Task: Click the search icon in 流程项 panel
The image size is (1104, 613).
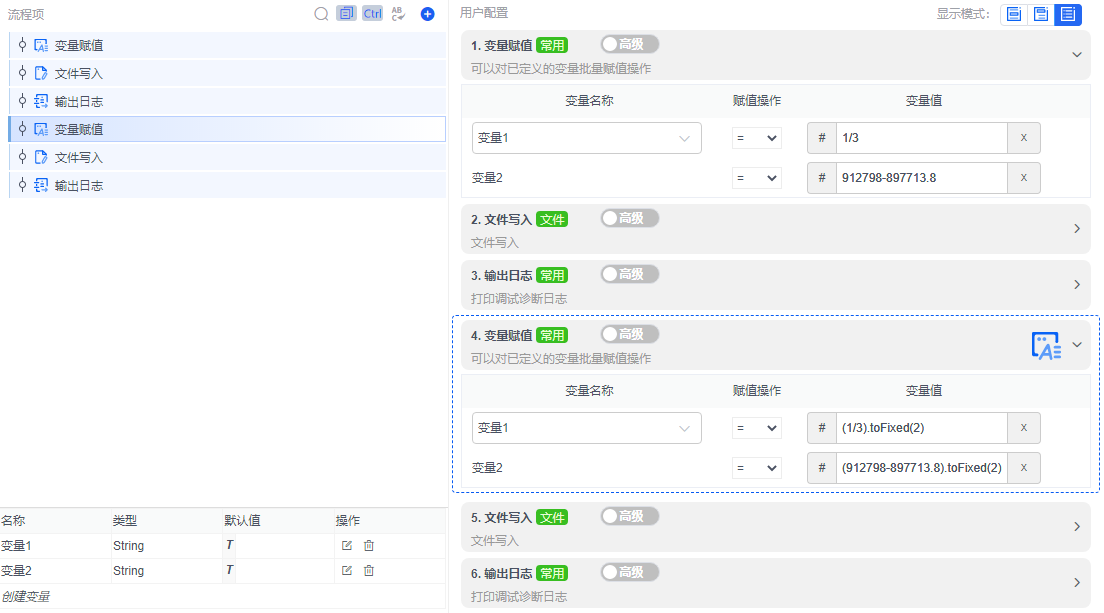Action: [x=321, y=14]
